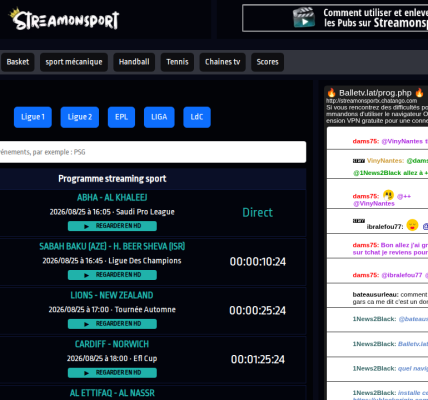The height and width of the screenshot is (400, 428).
Task: Click the VinyNantes username in chat
Action: (385, 161)
